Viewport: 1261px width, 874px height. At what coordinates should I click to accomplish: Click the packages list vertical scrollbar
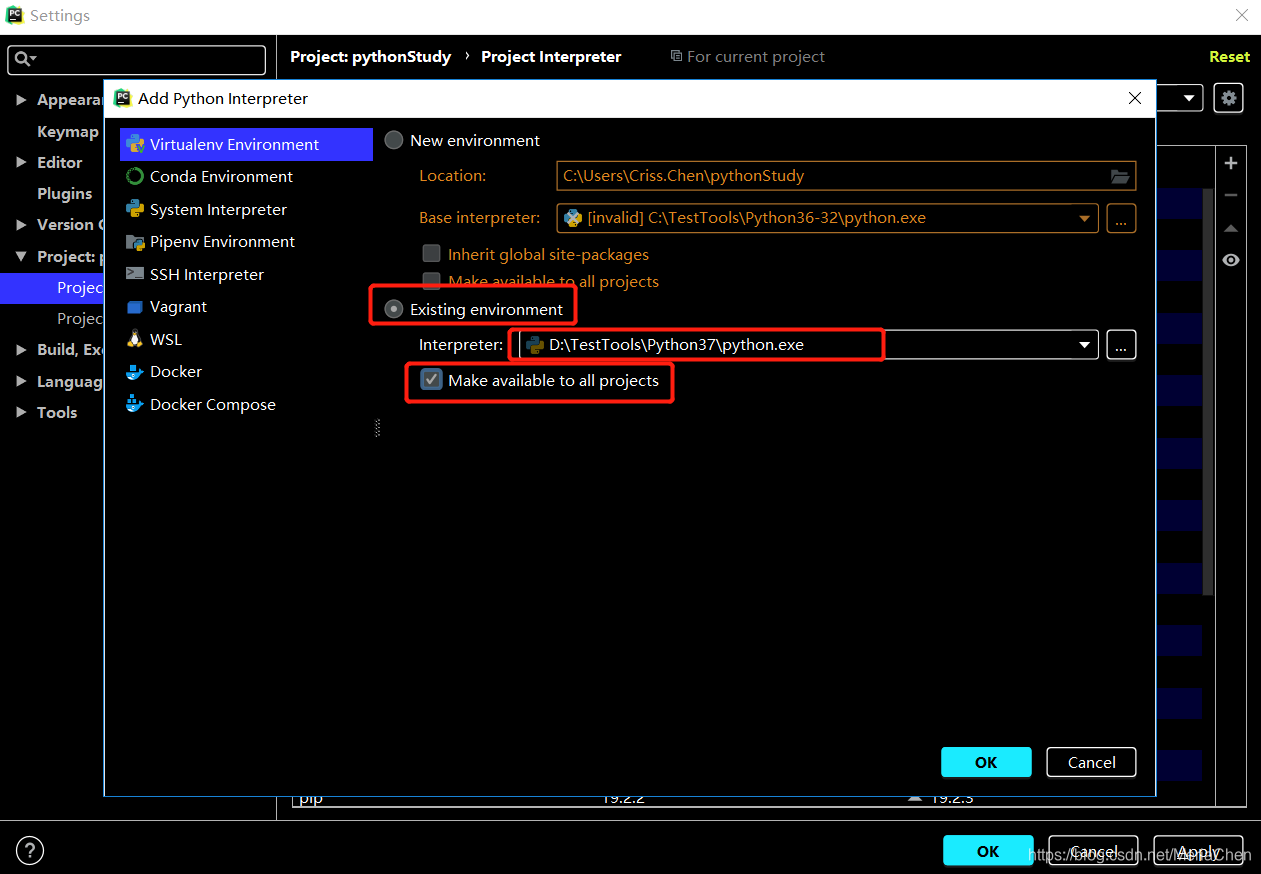(x=1208, y=390)
